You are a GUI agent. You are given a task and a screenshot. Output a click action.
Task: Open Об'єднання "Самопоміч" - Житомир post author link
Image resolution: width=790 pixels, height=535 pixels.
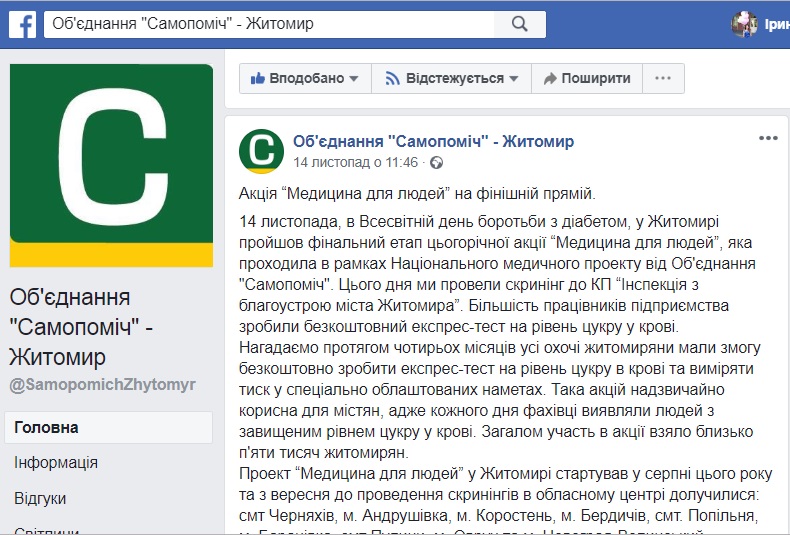(433, 142)
